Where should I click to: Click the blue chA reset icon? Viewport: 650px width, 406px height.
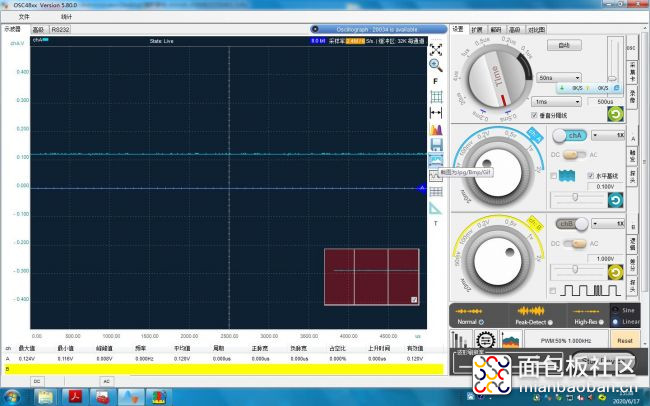click(616, 200)
